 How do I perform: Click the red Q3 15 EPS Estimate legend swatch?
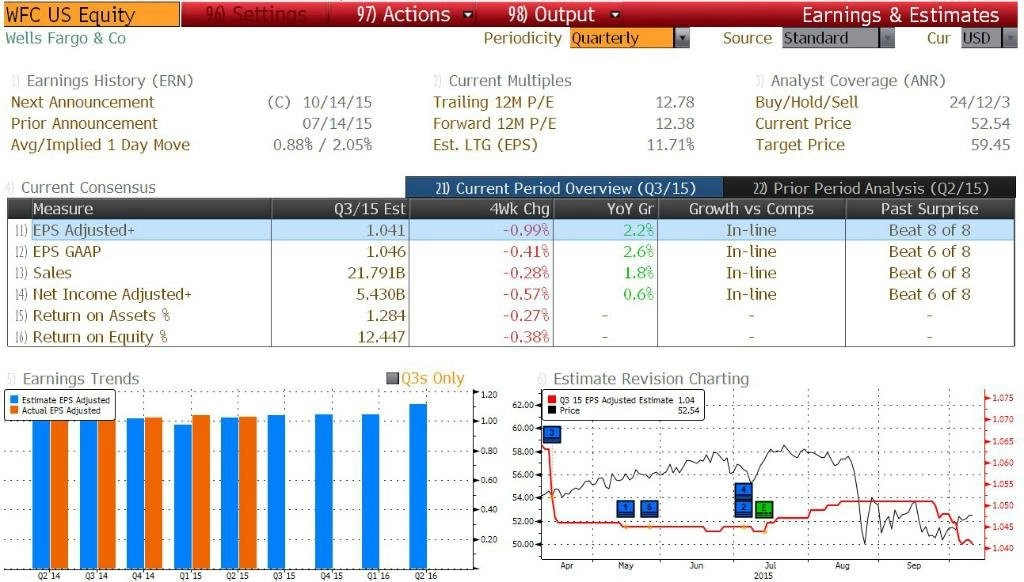[x=552, y=400]
